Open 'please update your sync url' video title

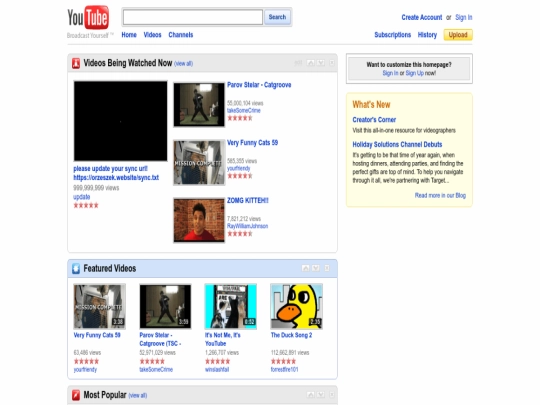(116, 173)
